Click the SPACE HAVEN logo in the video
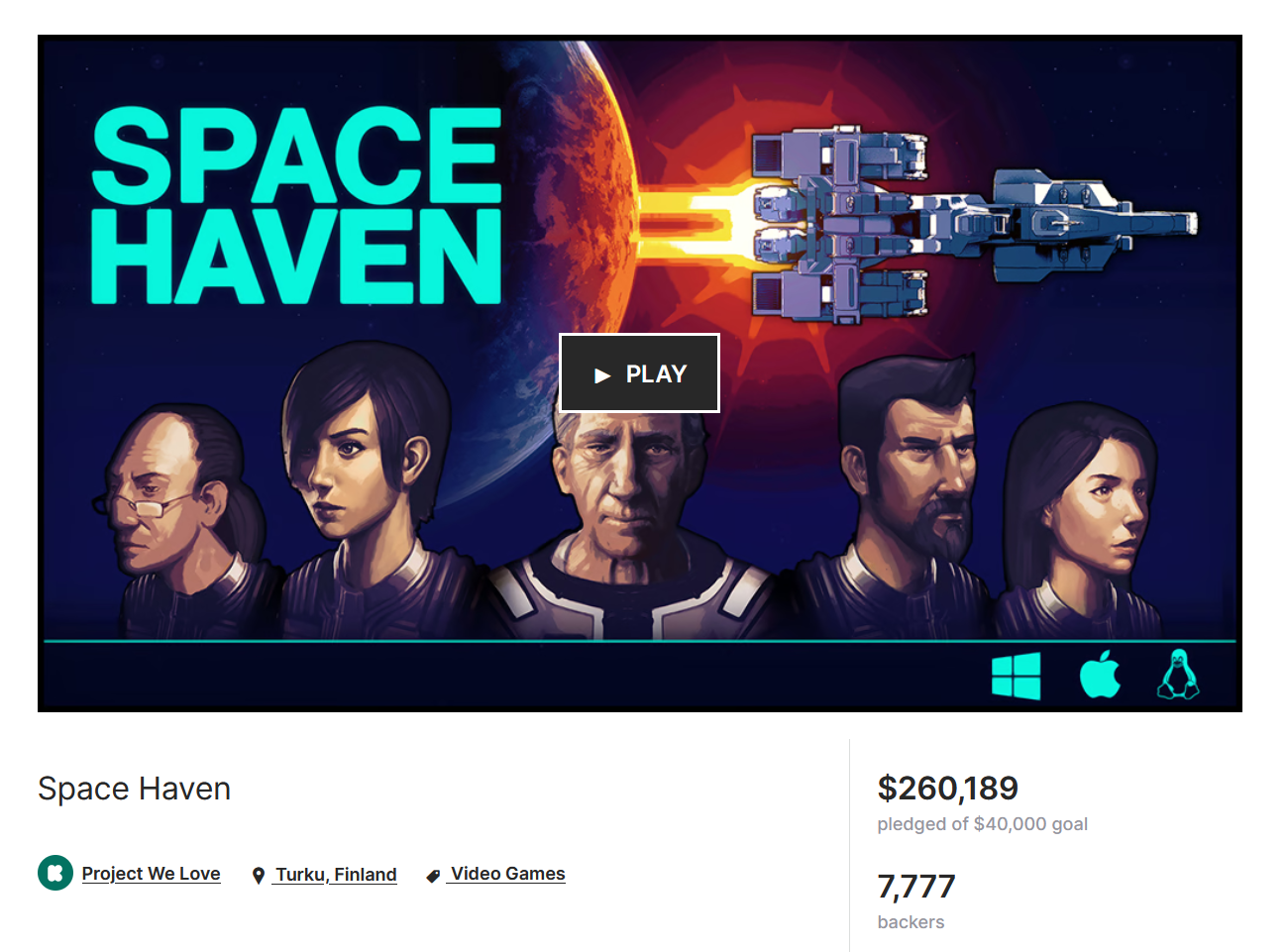The height and width of the screenshot is (952, 1288). click(296, 204)
